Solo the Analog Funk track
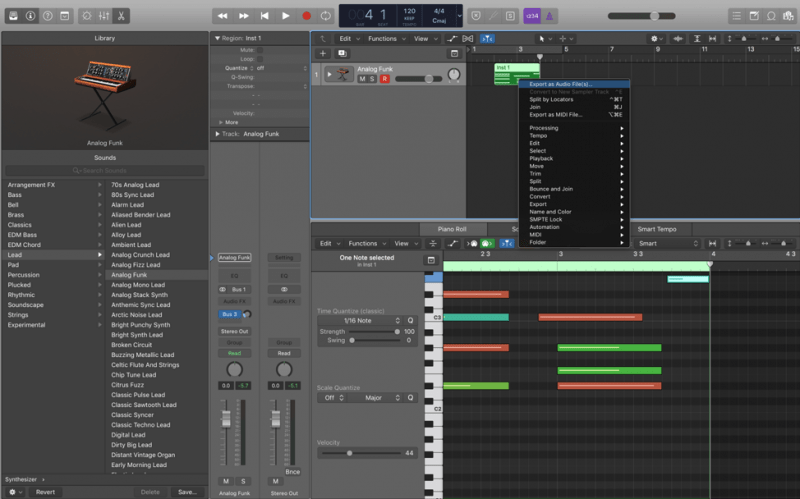This screenshot has height=499, width=800. (372, 79)
